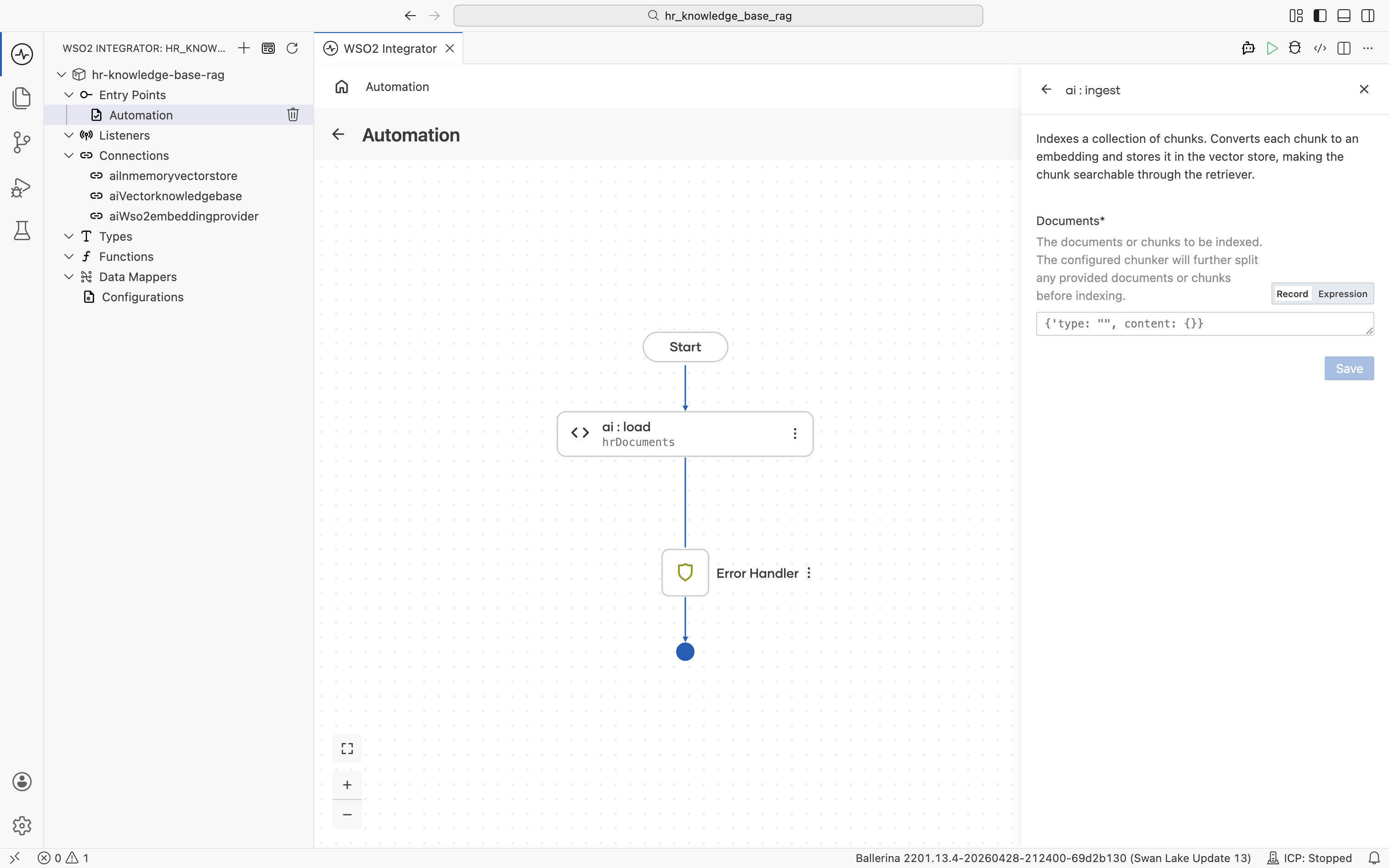Viewport: 1389px width, 868px height.
Task: Refresh the WSO2 Integrator project tree
Action: [x=292, y=48]
